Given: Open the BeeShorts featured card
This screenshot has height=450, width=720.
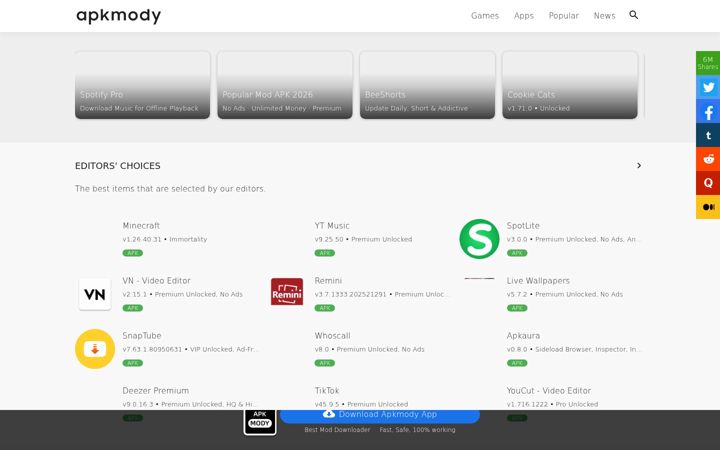Looking at the screenshot, I should pyautogui.click(x=428, y=85).
